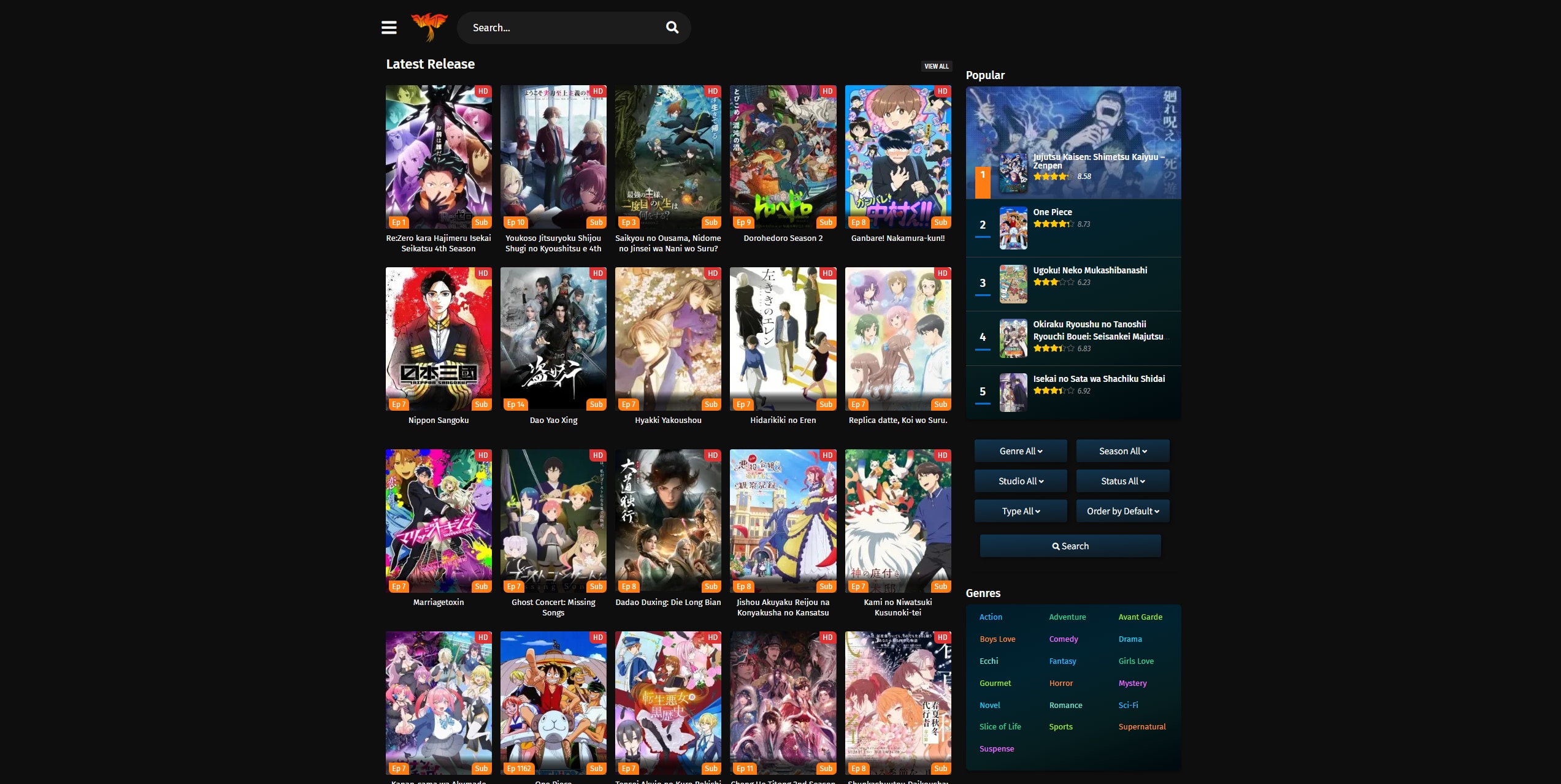1561x784 pixels.
Task: Open Dadao Duxing: Die Long Bian poster
Action: [x=668, y=521]
